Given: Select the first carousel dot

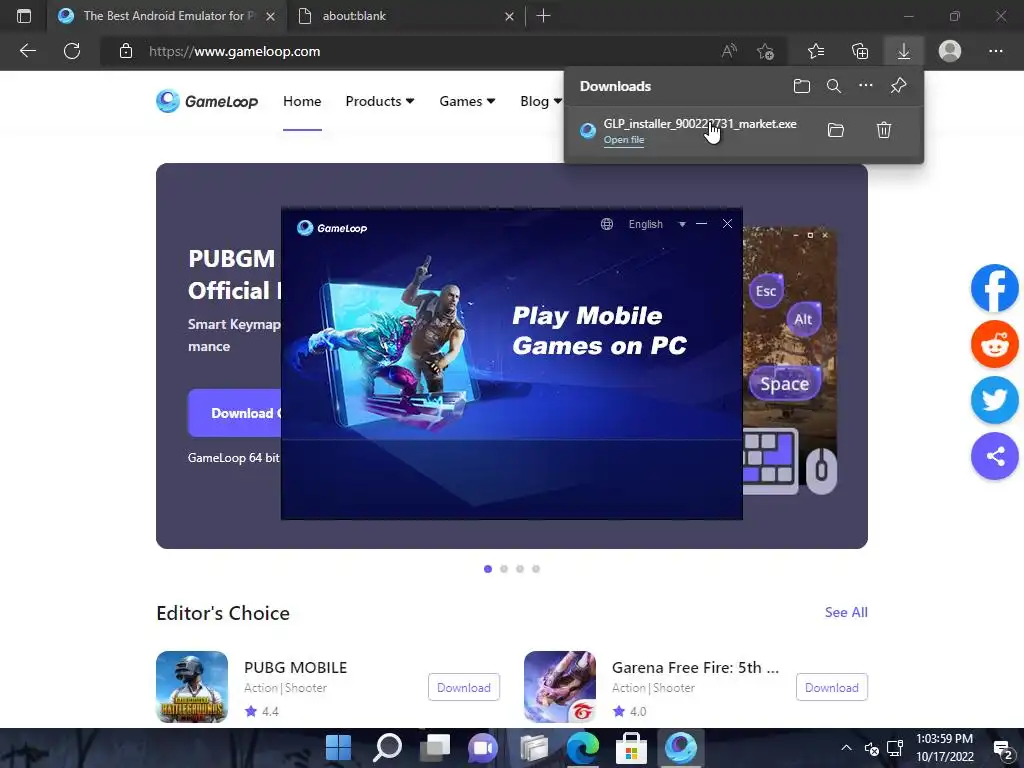Looking at the screenshot, I should (488, 569).
